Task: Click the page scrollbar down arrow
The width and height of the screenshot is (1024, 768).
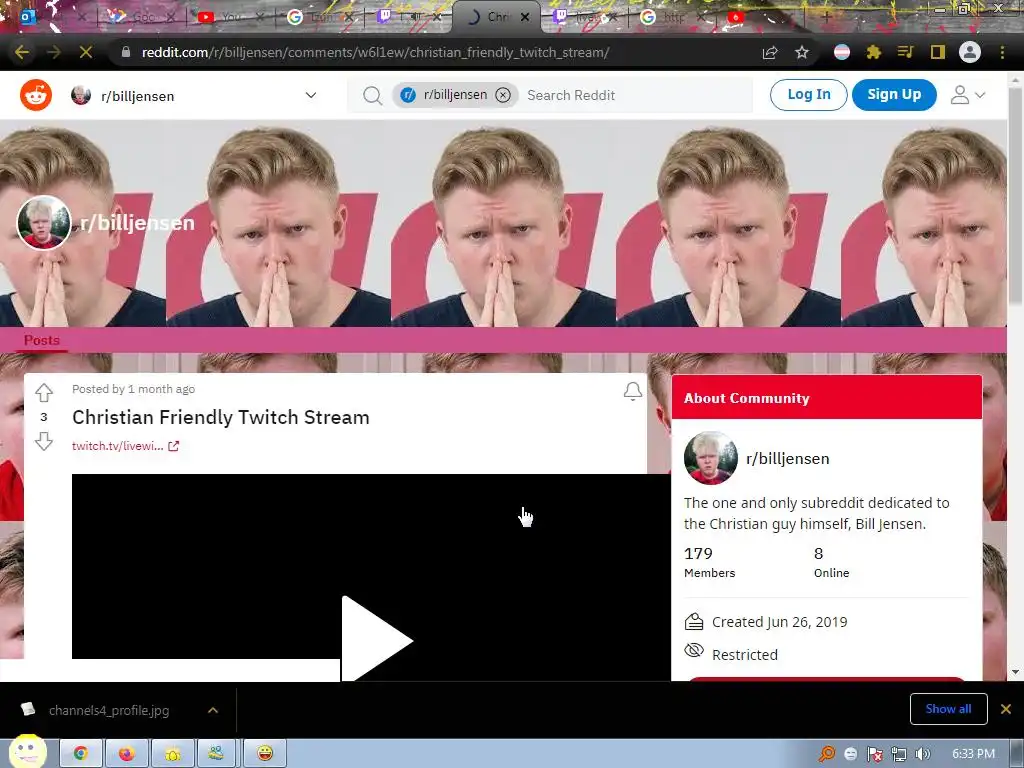Action: [1016, 672]
